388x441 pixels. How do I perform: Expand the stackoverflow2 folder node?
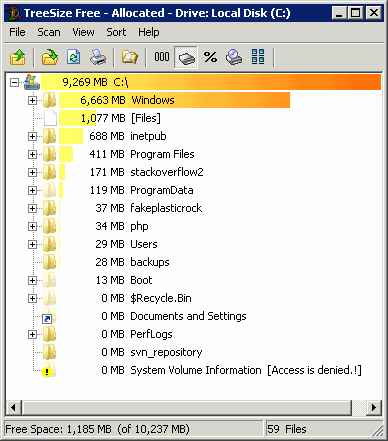[x=32, y=172]
